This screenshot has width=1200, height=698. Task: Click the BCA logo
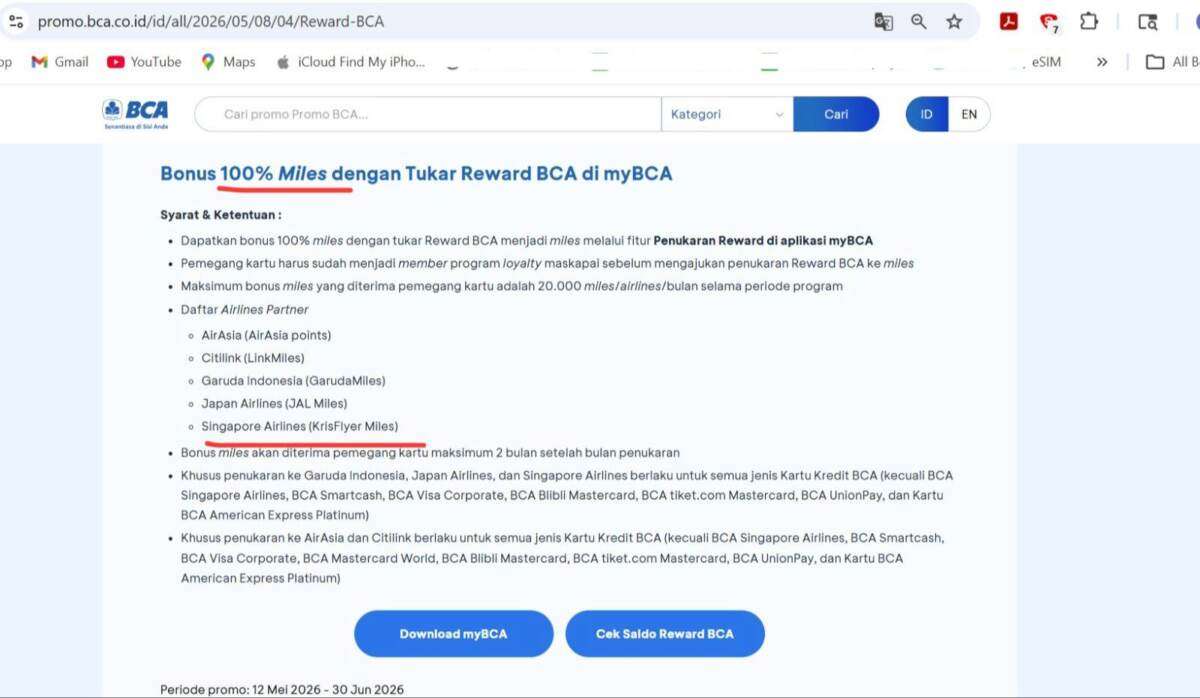click(135, 114)
